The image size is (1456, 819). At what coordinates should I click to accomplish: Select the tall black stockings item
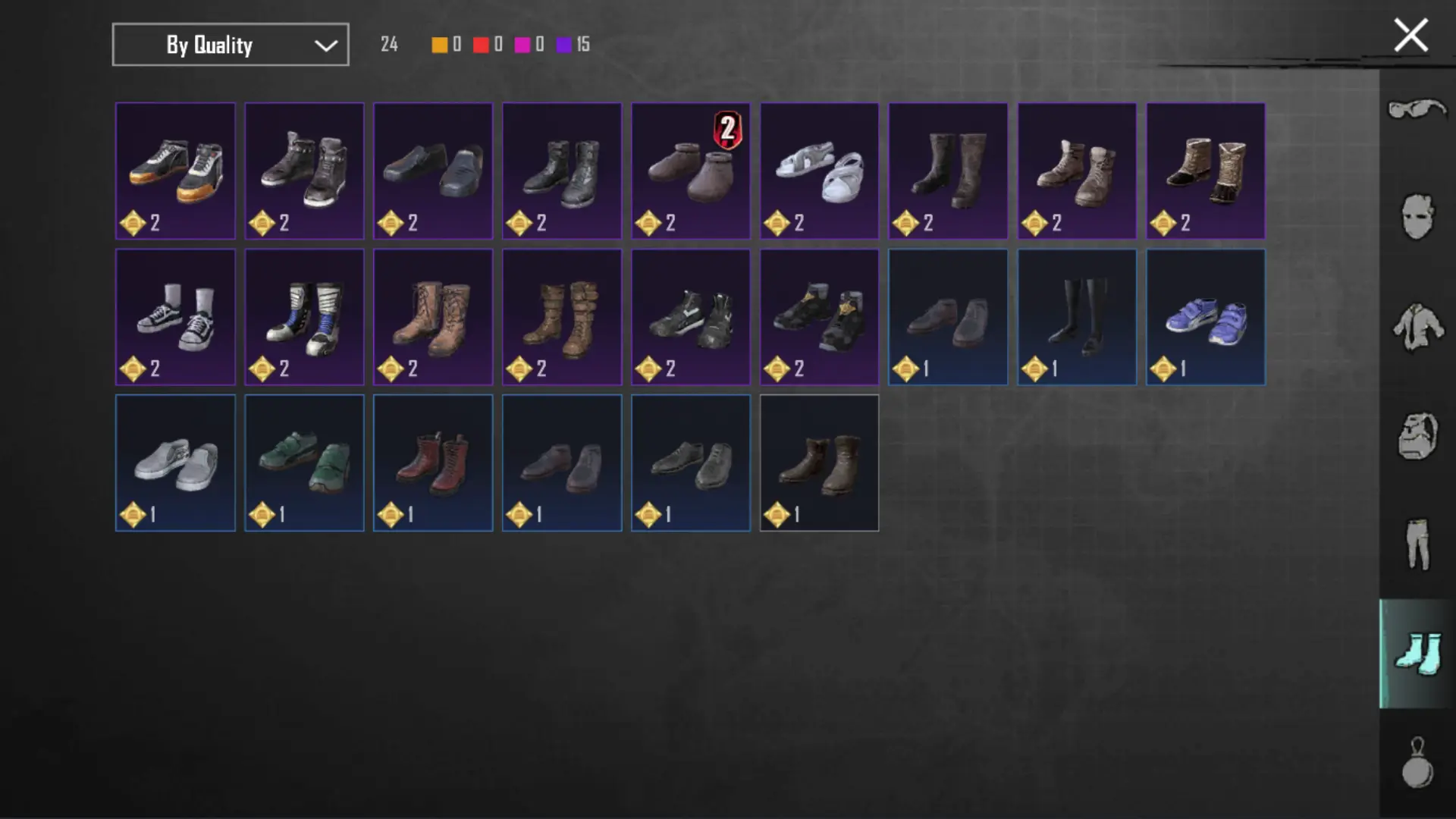[x=1077, y=317]
